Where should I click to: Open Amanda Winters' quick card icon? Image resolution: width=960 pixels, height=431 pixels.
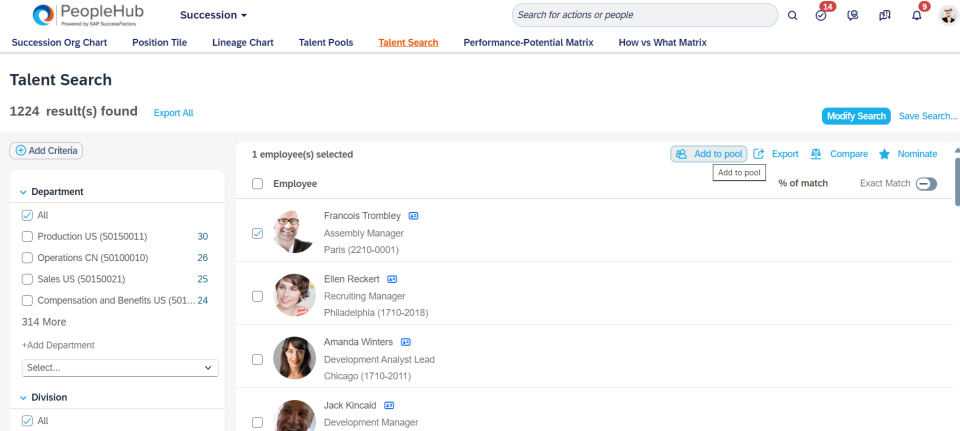click(405, 342)
